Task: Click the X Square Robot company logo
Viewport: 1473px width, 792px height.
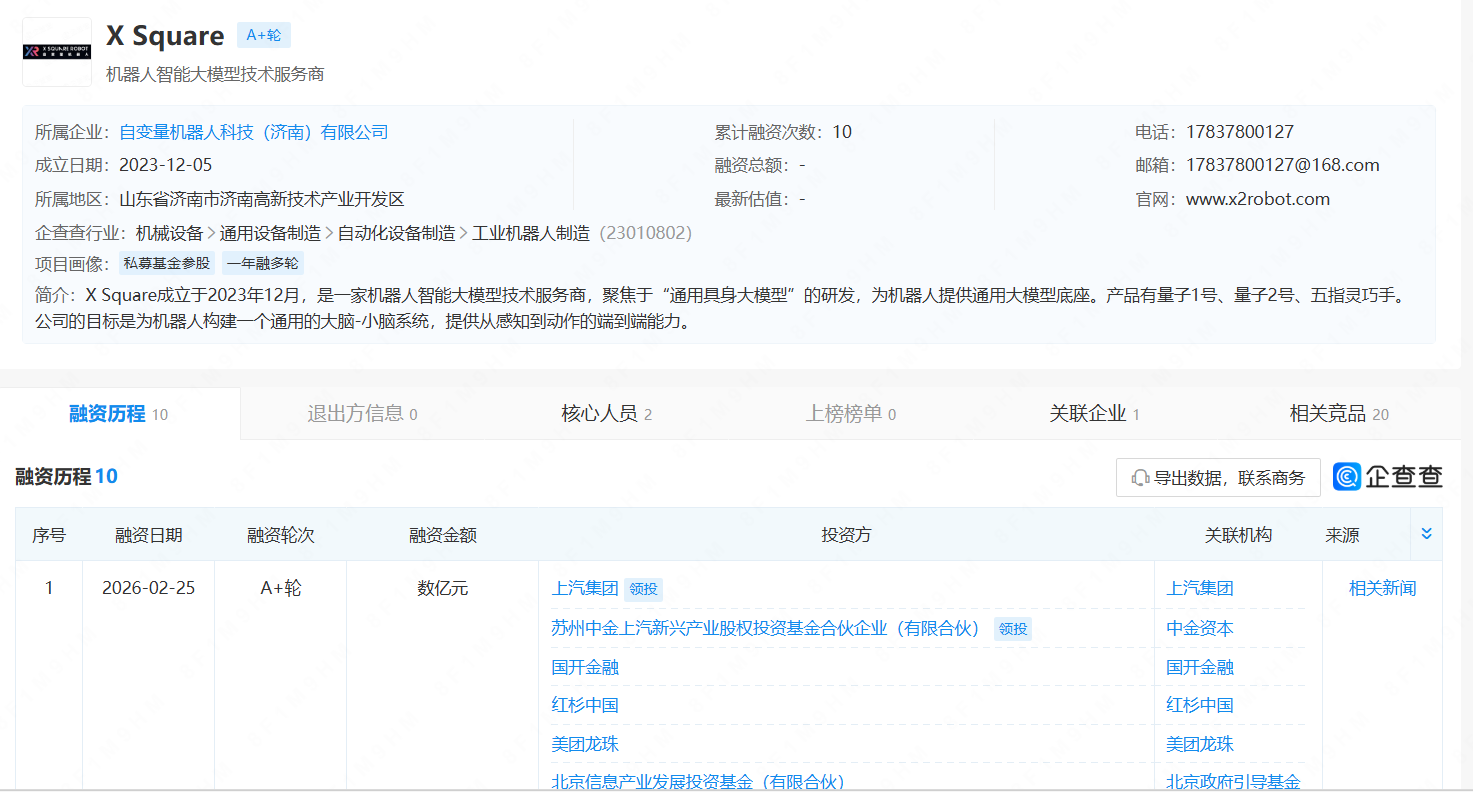Action: click(x=56, y=51)
